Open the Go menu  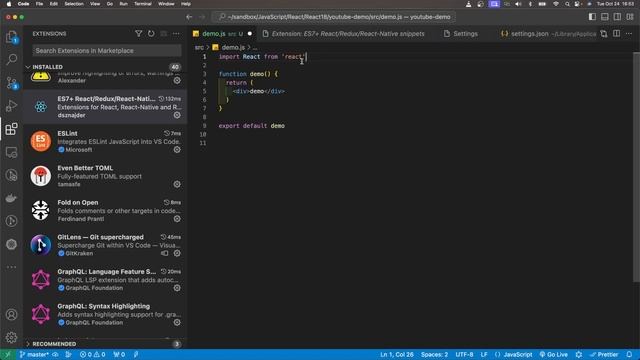point(109,4)
